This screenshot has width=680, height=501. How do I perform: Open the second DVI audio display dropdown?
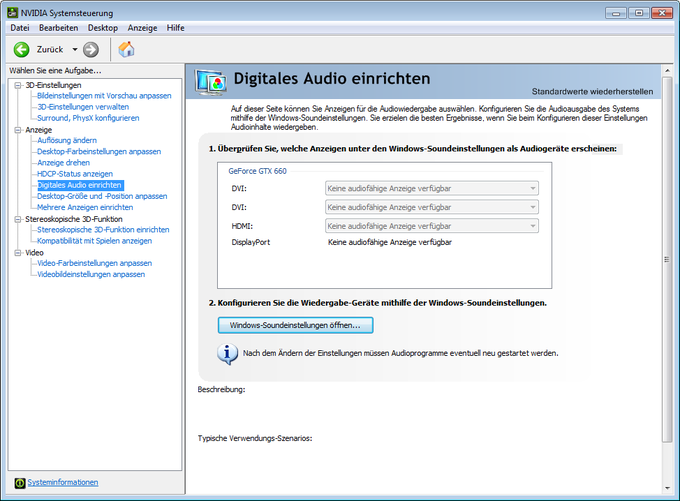click(x=432, y=207)
